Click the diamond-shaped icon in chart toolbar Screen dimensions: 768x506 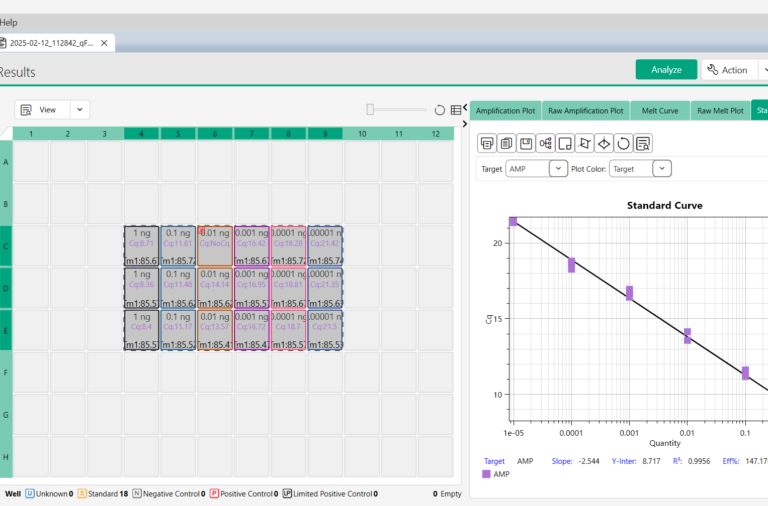604,143
